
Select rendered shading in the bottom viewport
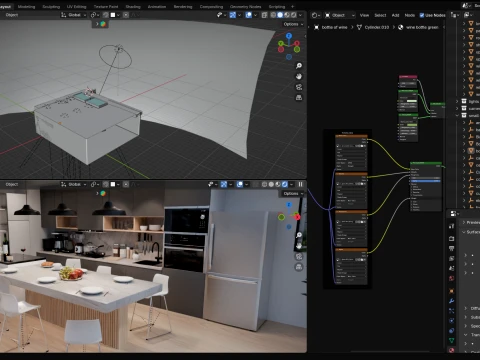pos(285,184)
